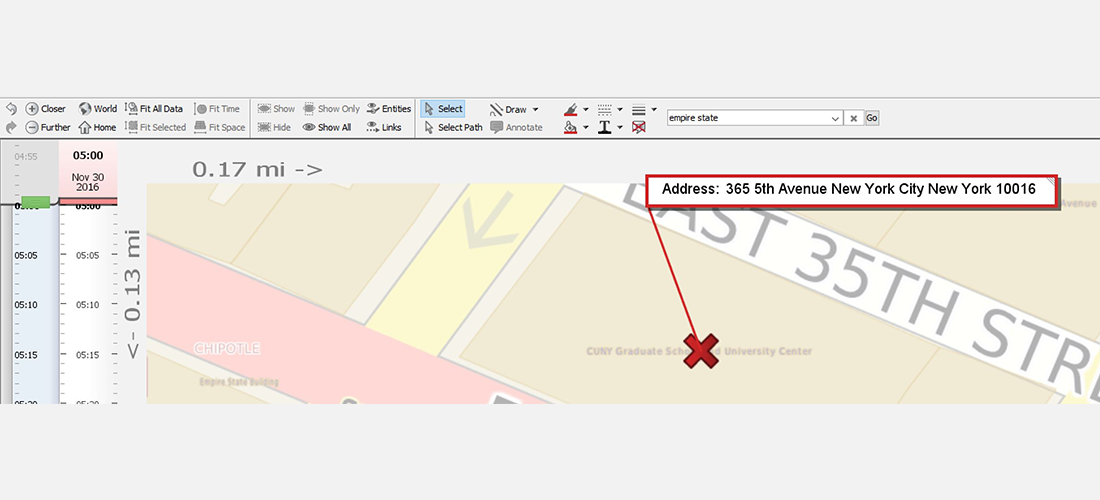Click the line thickness icon

[638, 110]
